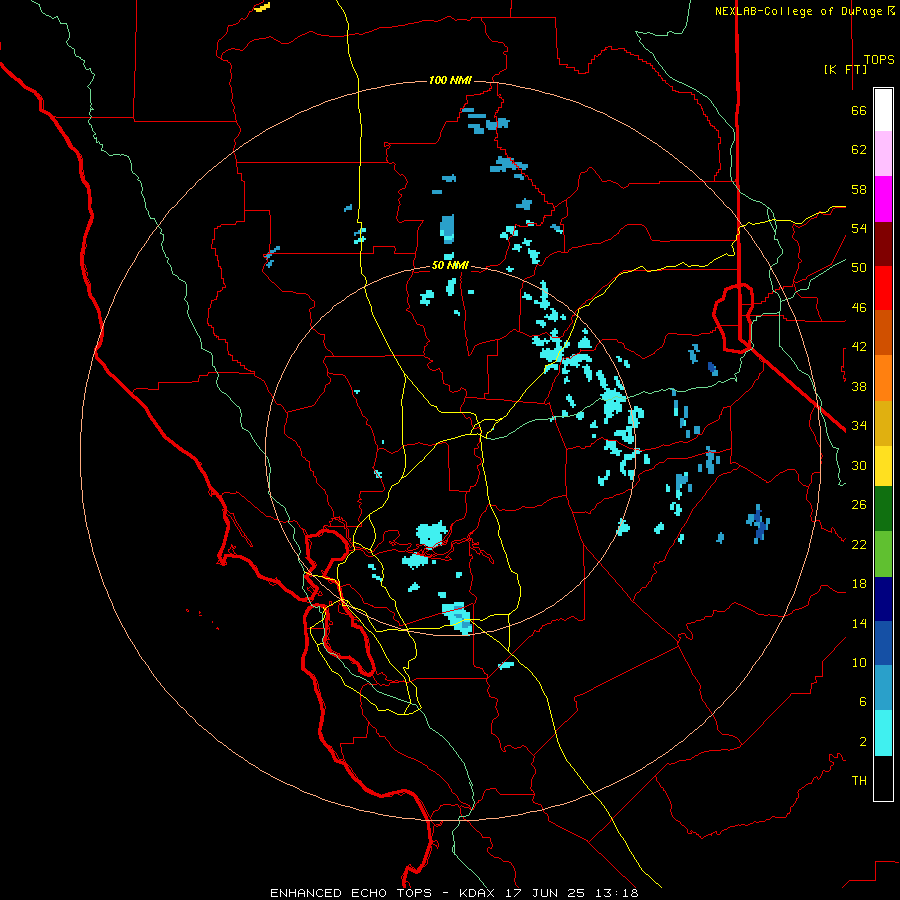Click the gold 38 kft legend swatch
This screenshot has width=900, height=900.
[883, 423]
